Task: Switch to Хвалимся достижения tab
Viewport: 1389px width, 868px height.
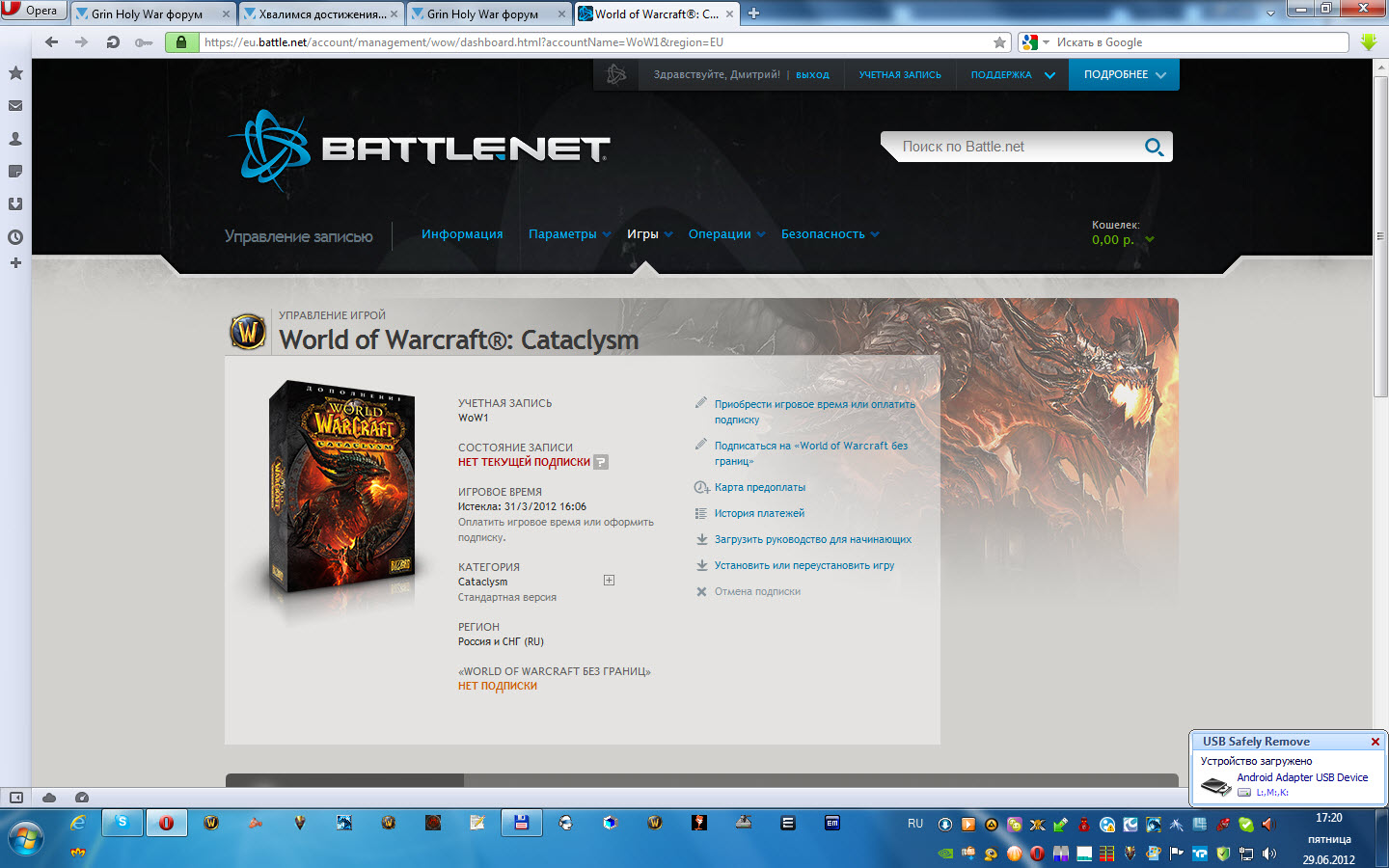Action: [321, 14]
